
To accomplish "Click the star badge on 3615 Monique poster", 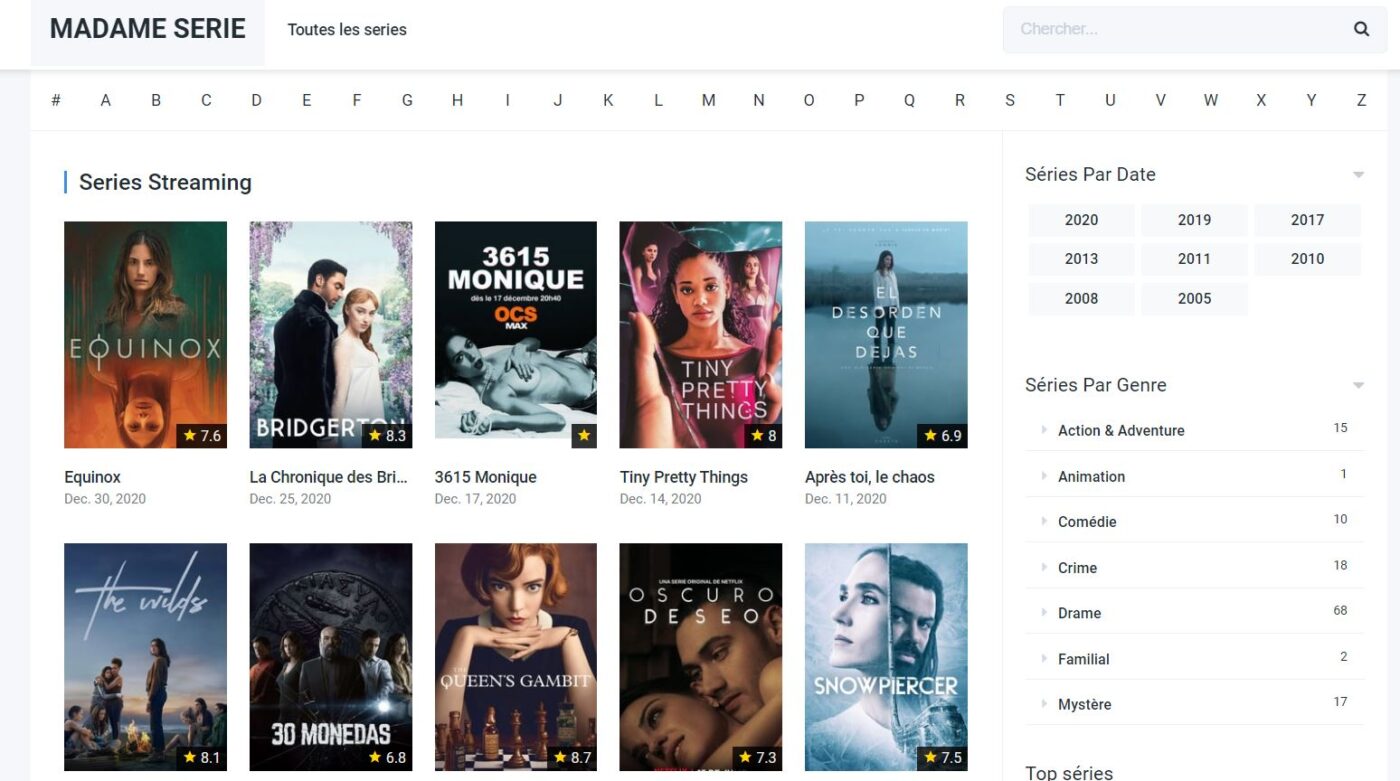I will [x=584, y=436].
